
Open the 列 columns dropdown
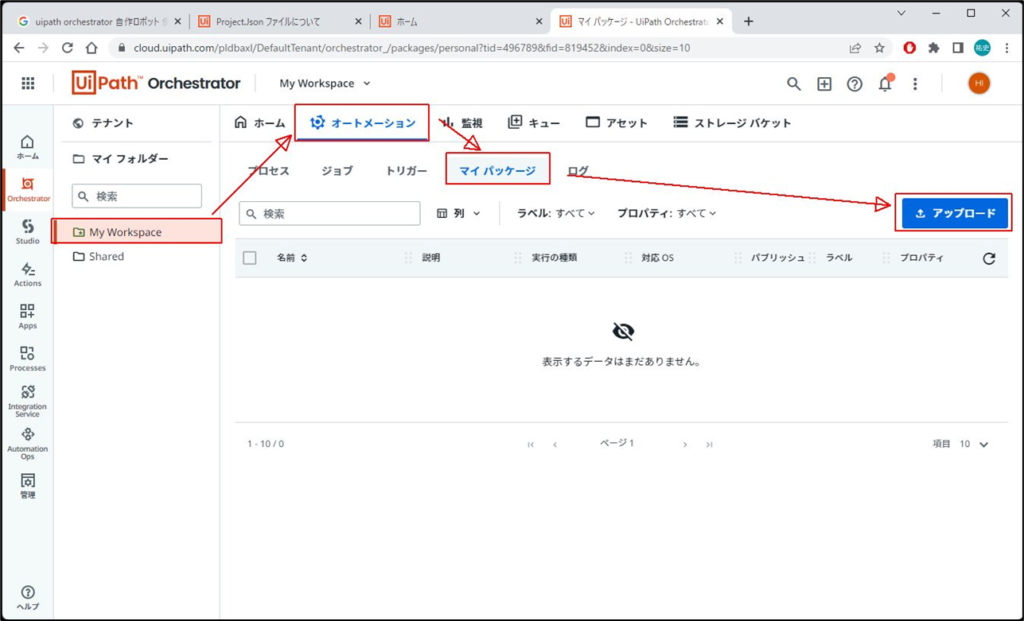tap(458, 214)
